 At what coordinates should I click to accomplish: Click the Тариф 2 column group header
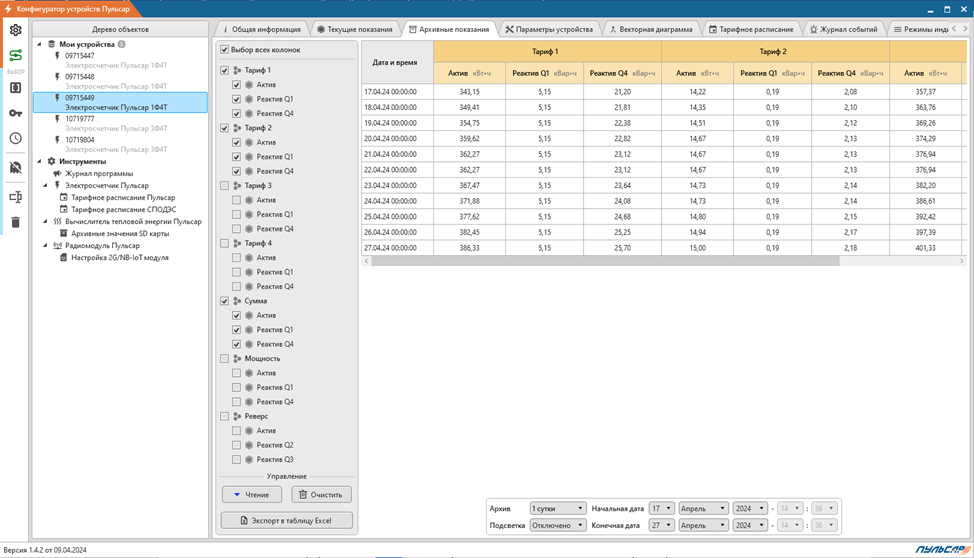(x=775, y=52)
